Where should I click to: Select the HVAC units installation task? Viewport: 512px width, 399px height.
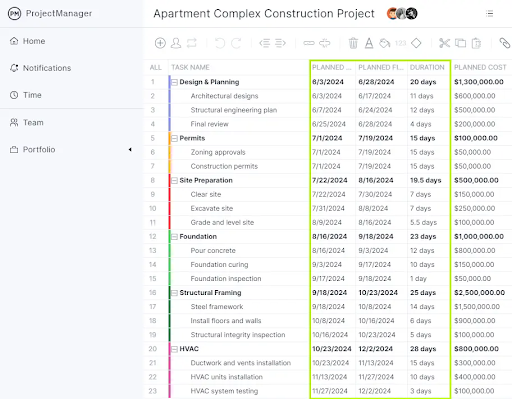(x=227, y=377)
